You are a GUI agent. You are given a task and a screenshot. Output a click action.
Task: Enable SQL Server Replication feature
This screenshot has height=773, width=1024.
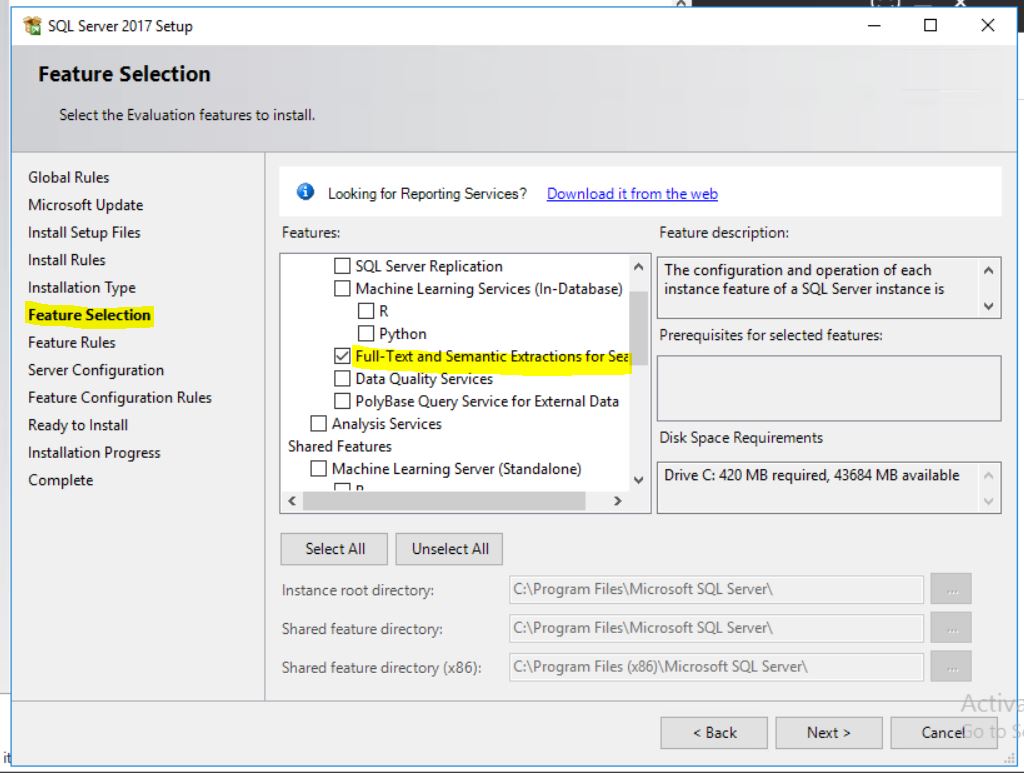(x=344, y=266)
